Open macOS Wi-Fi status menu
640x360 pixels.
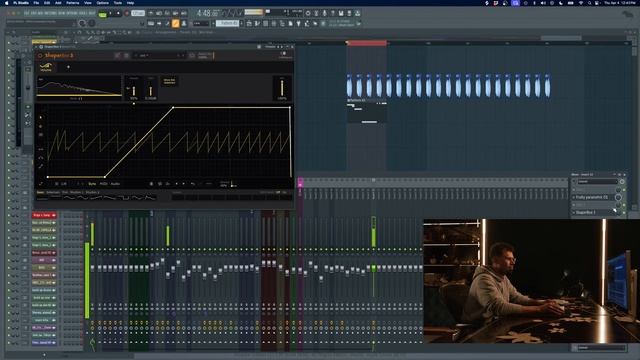point(581,3)
